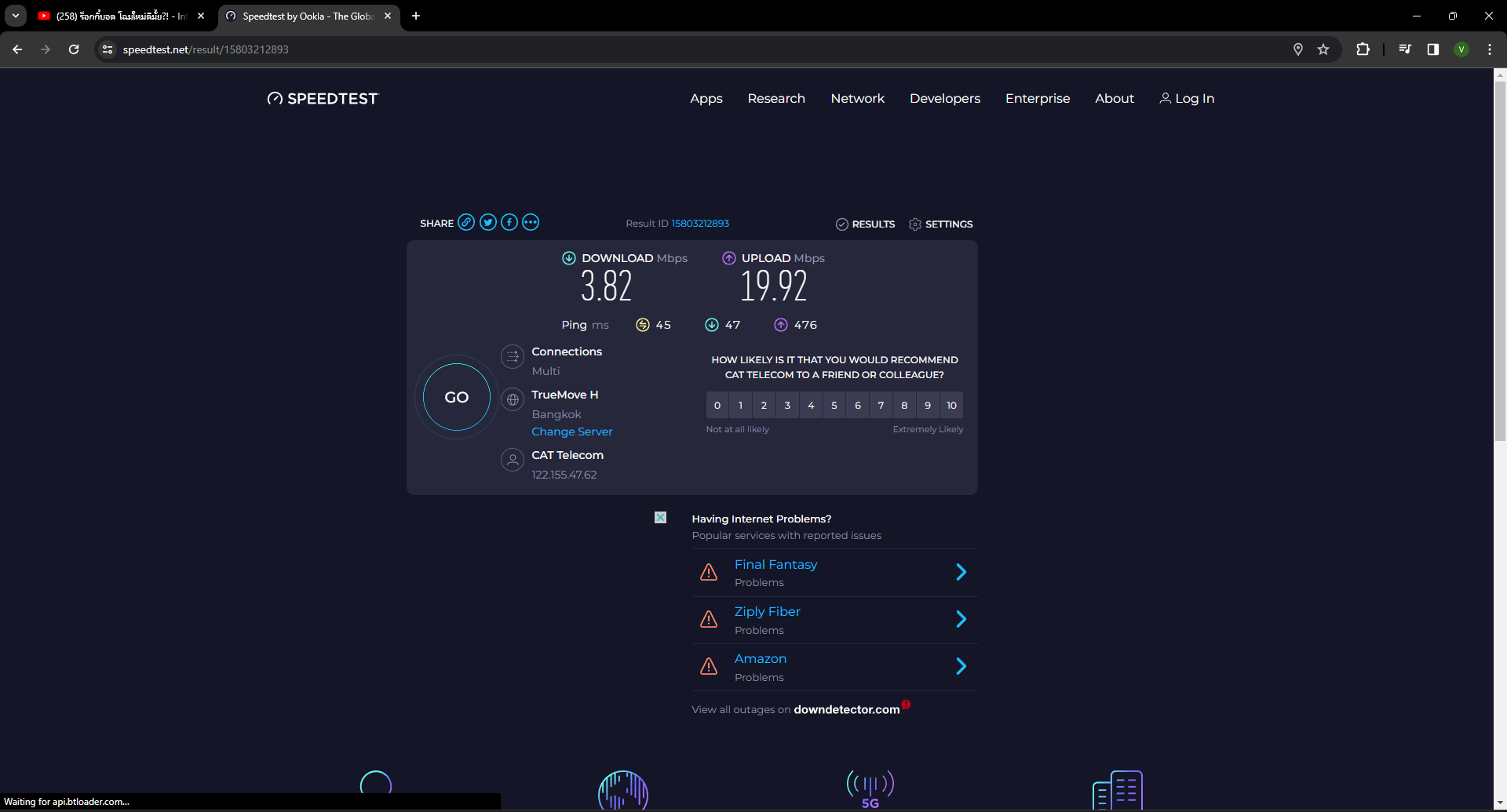Click idle ping icon showing 45

point(643,325)
